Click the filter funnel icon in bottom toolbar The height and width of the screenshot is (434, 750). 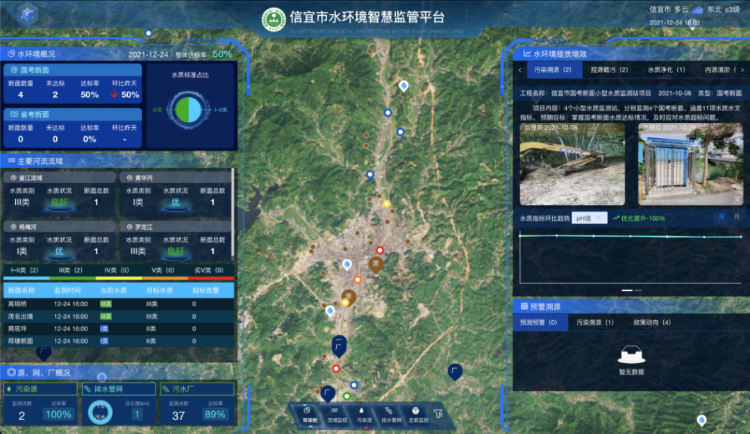[437, 412]
